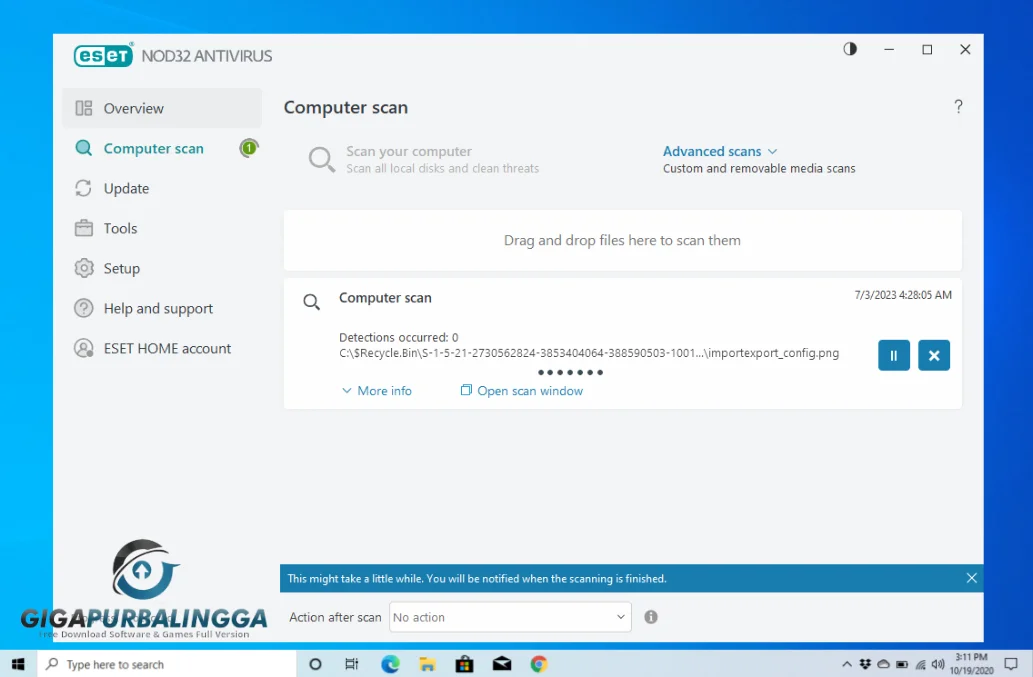Click the green running-scan badge
The height and width of the screenshot is (677, 1033).
(249, 148)
